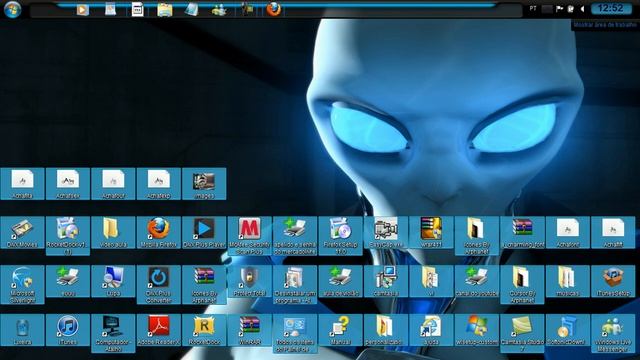Click Firefox icon in the taskbar
The image size is (640, 360).
coord(274,9)
